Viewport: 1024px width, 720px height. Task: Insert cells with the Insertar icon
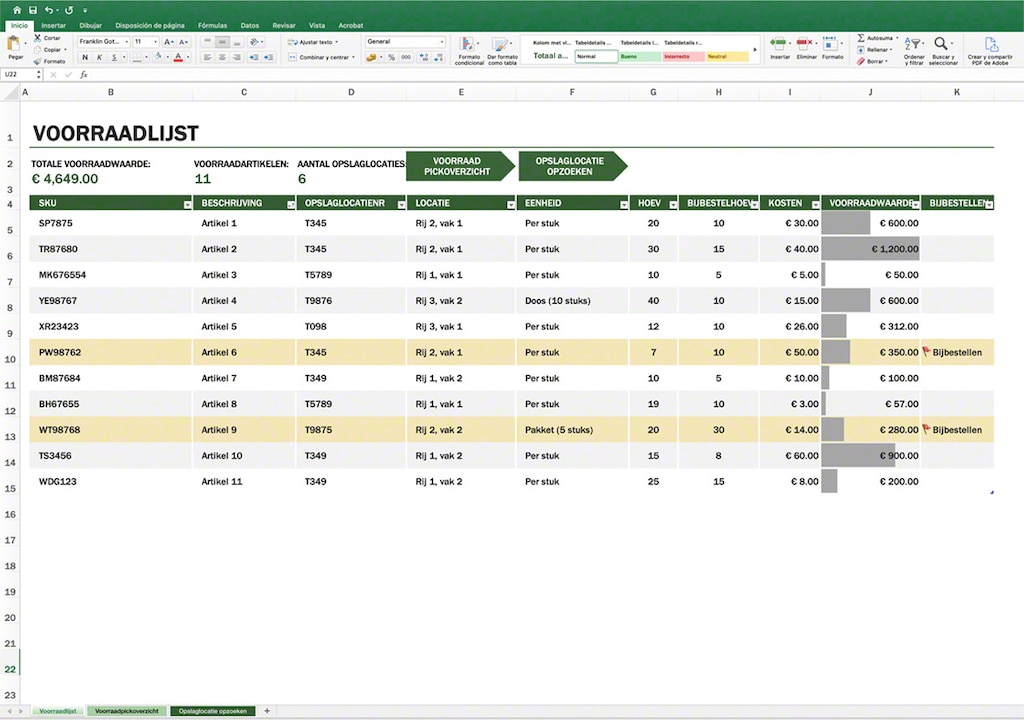779,44
